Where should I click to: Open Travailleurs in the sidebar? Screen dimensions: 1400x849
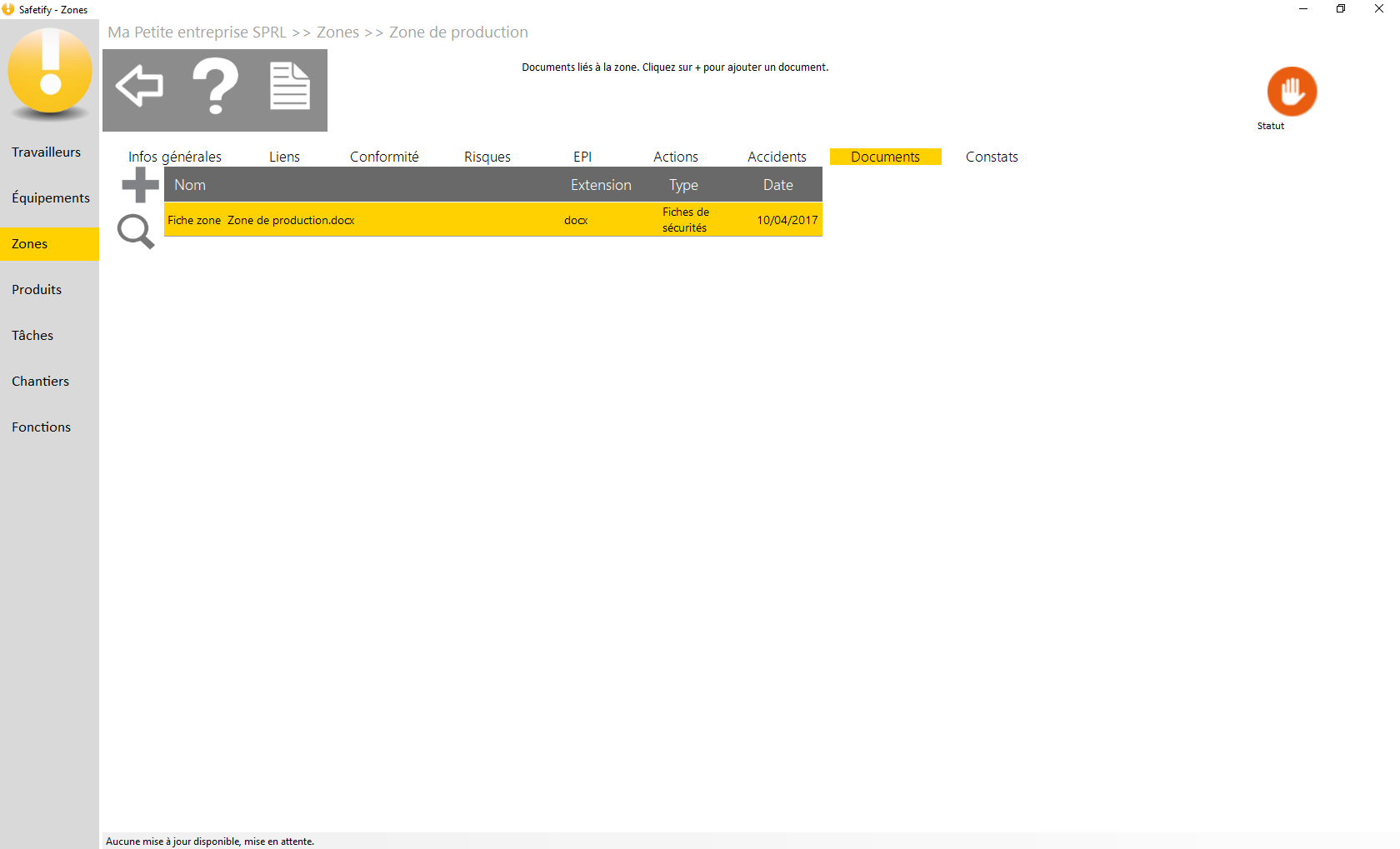tap(49, 152)
